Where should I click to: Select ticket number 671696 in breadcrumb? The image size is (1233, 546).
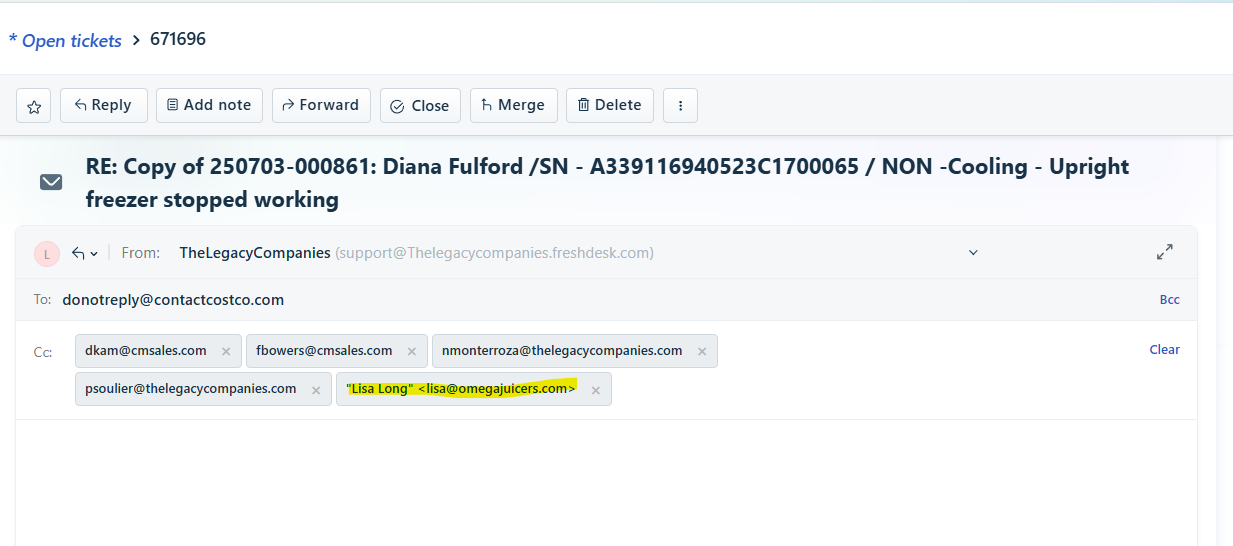click(x=178, y=40)
